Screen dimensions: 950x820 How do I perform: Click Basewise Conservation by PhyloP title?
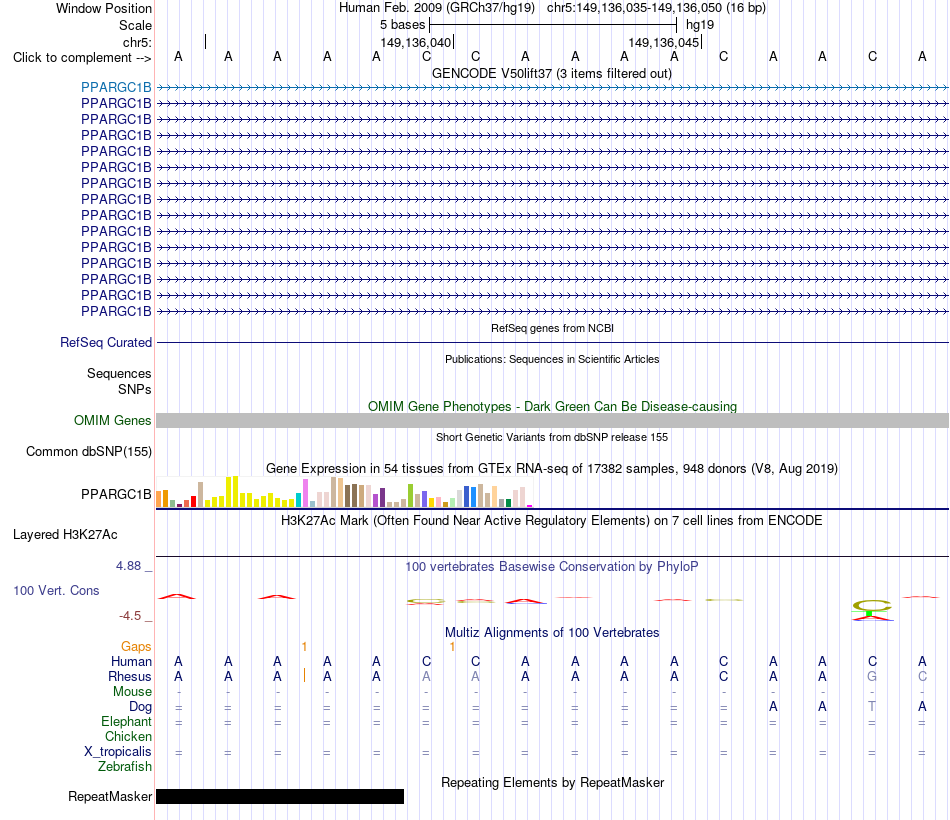pyautogui.click(x=552, y=567)
